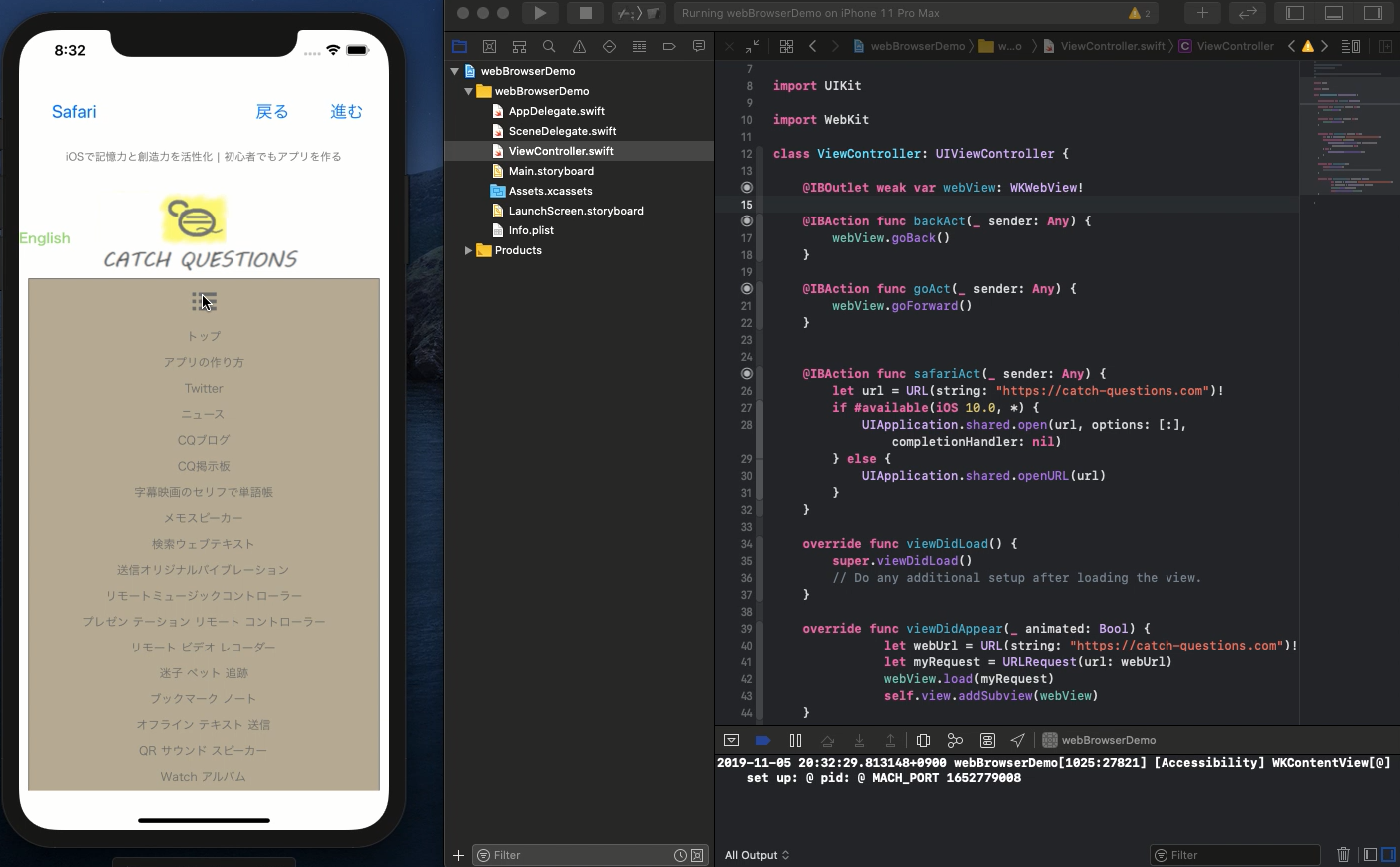
Task: Open the Symbol navigator
Action: [x=519, y=46]
